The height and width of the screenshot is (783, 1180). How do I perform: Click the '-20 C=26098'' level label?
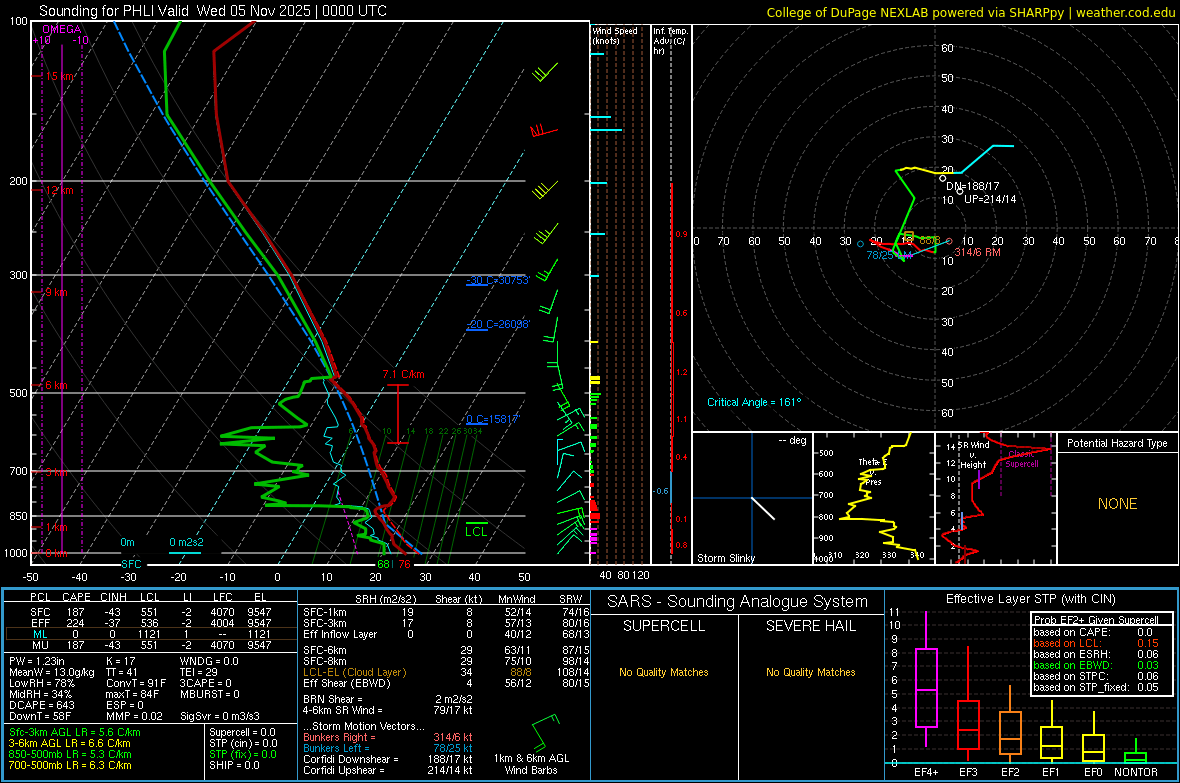pos(498,324)
